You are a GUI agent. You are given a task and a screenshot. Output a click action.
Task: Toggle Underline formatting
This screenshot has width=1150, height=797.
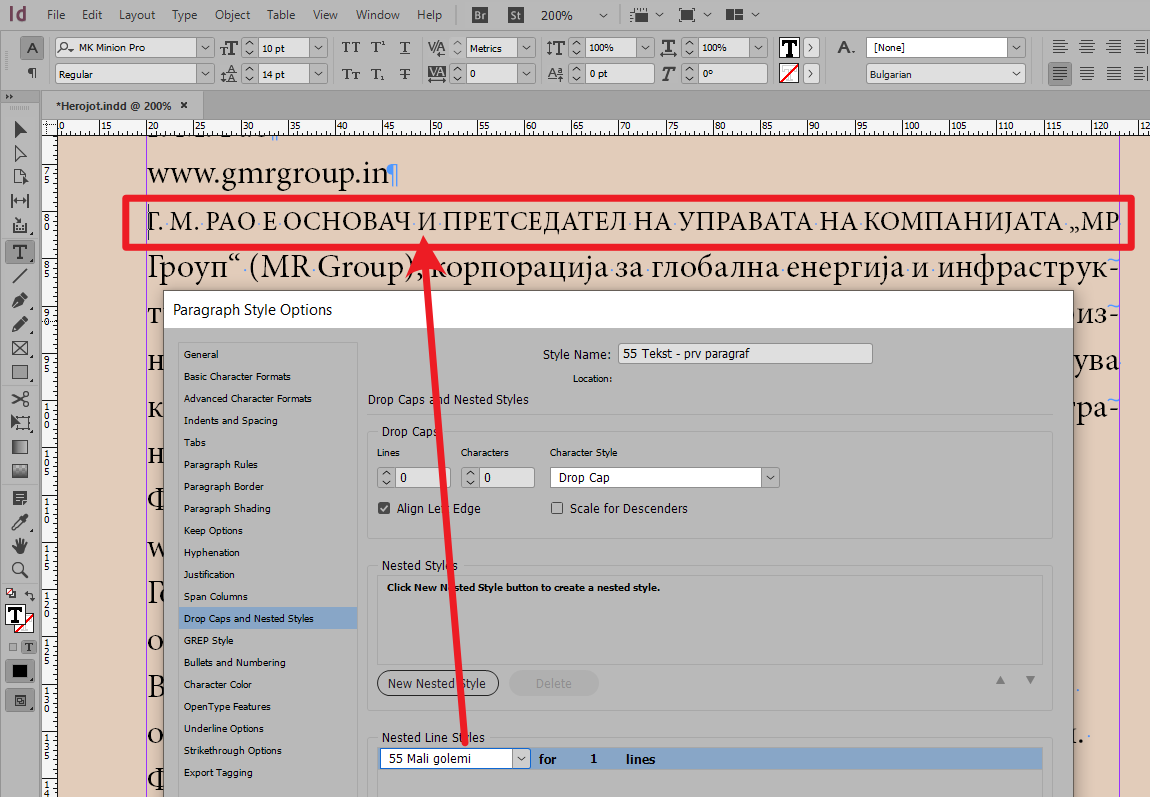(405, 48)
